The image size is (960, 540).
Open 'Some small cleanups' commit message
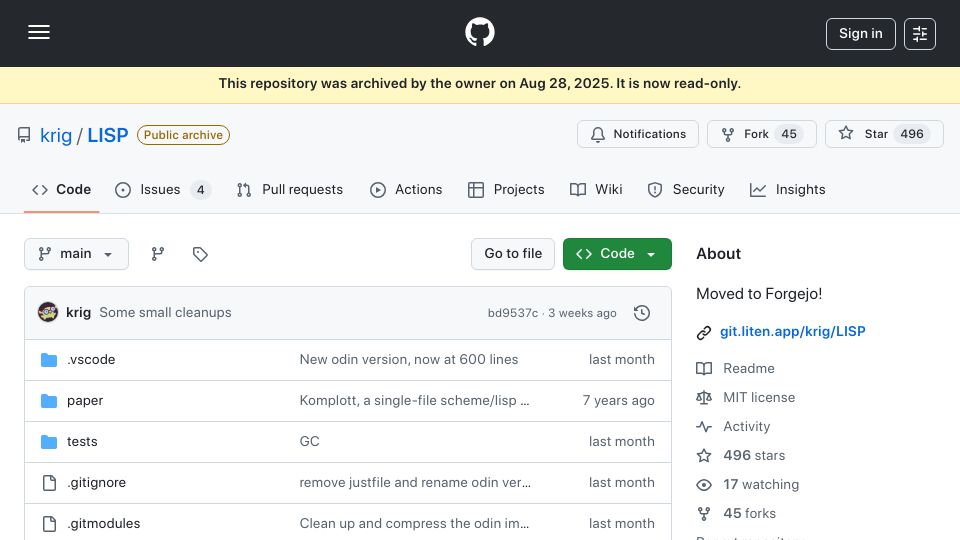coord(165,312)
